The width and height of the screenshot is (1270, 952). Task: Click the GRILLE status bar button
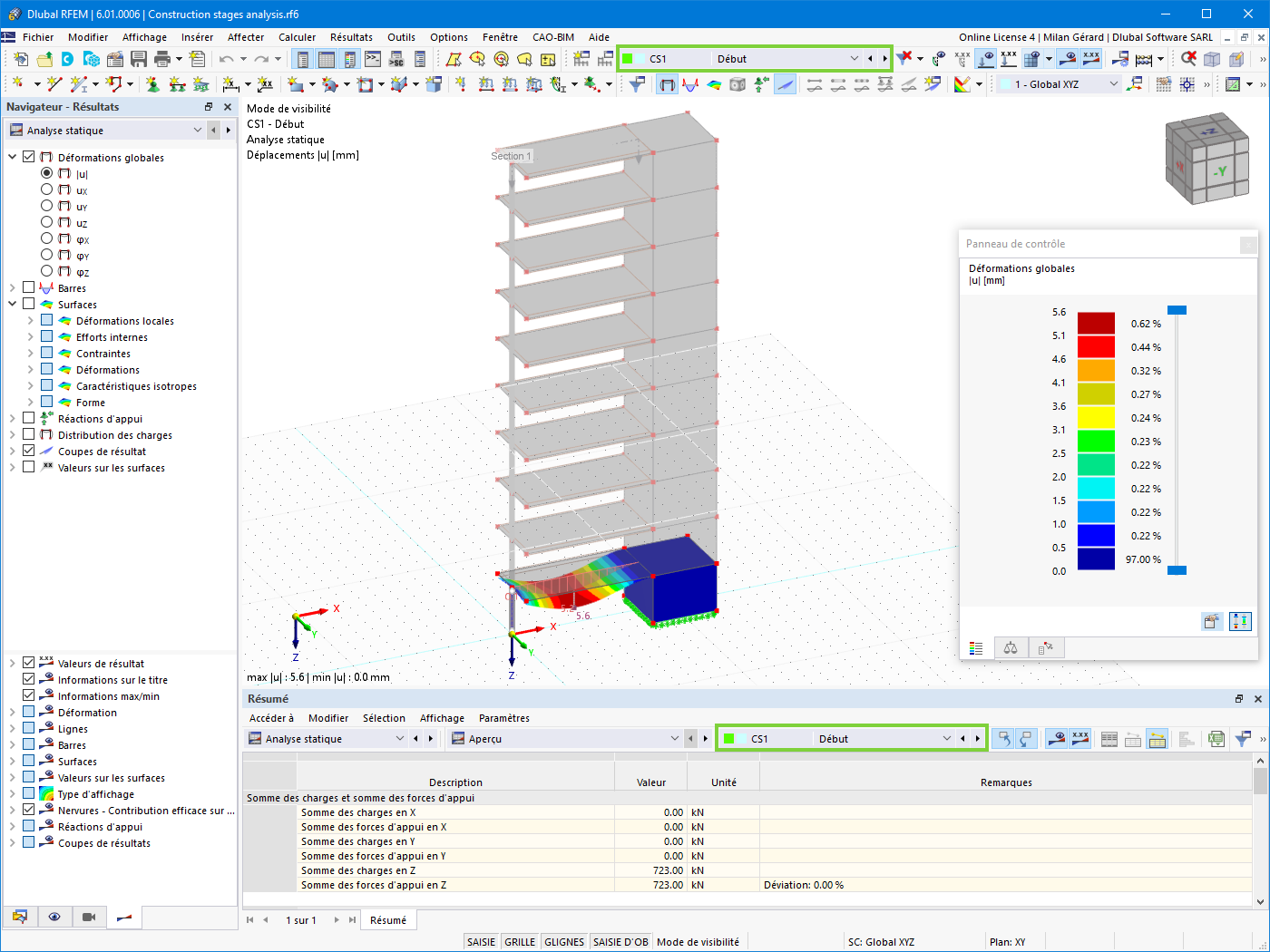click(520, 942)
